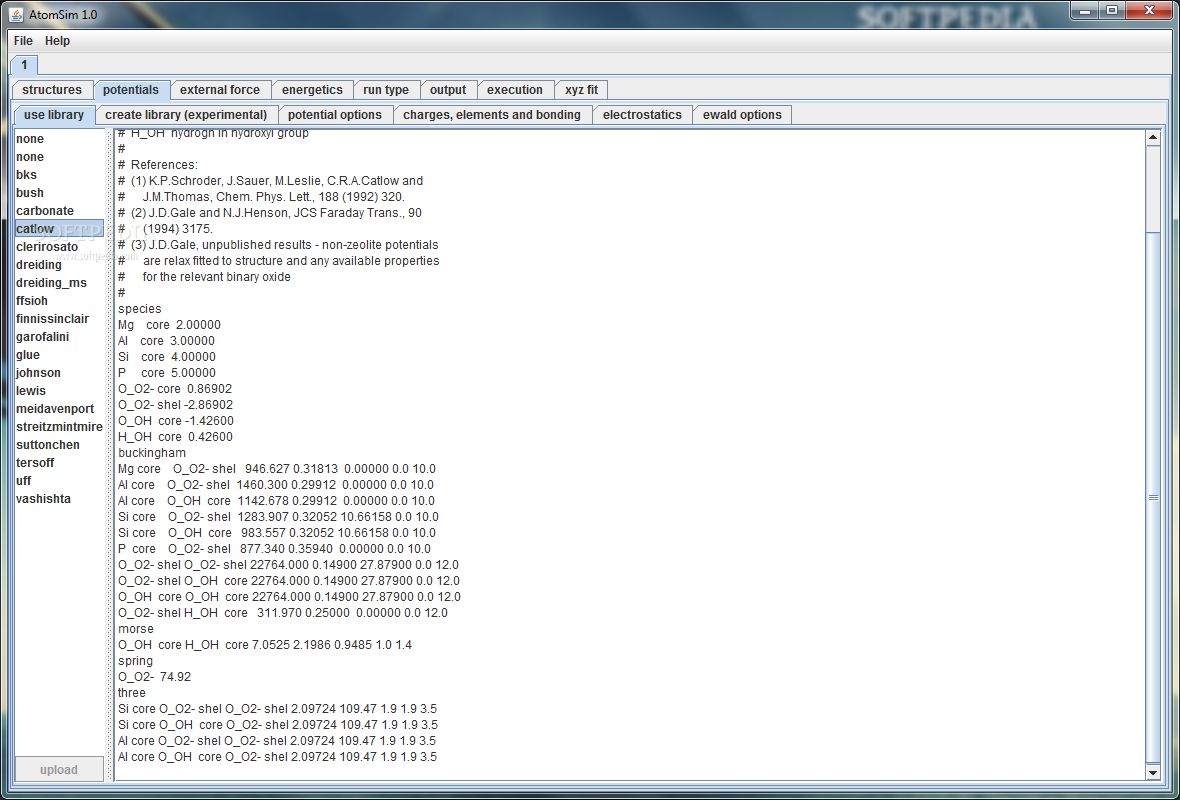Open create library (experimental) sub-tab

(x=187, y=114)
